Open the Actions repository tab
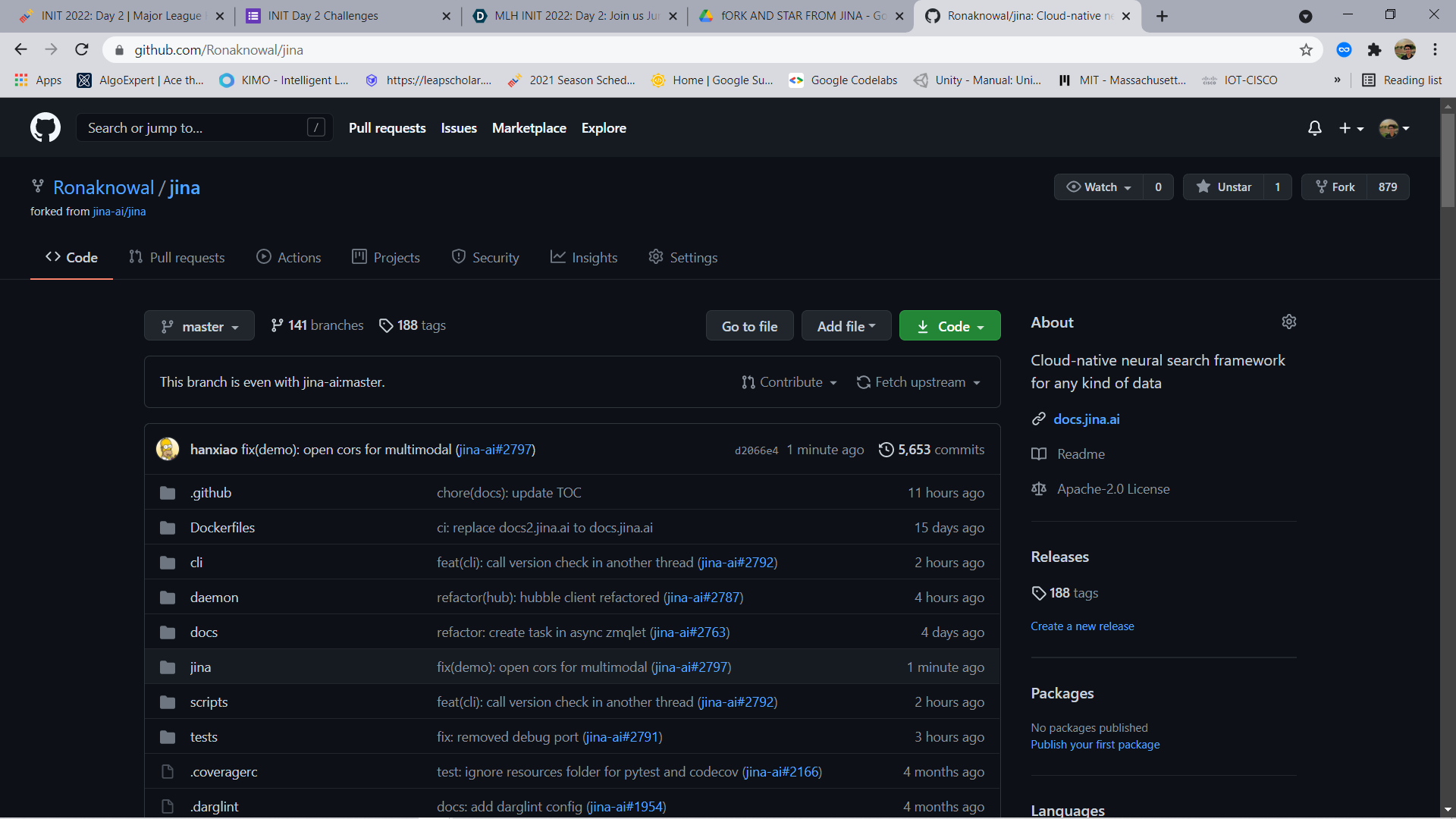This screenshot has width=1456, height=819. coord(289,258)
